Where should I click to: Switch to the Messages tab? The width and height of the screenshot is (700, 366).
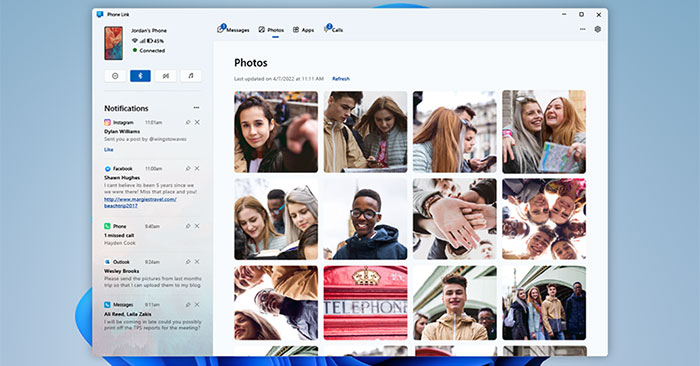(233, 29)
